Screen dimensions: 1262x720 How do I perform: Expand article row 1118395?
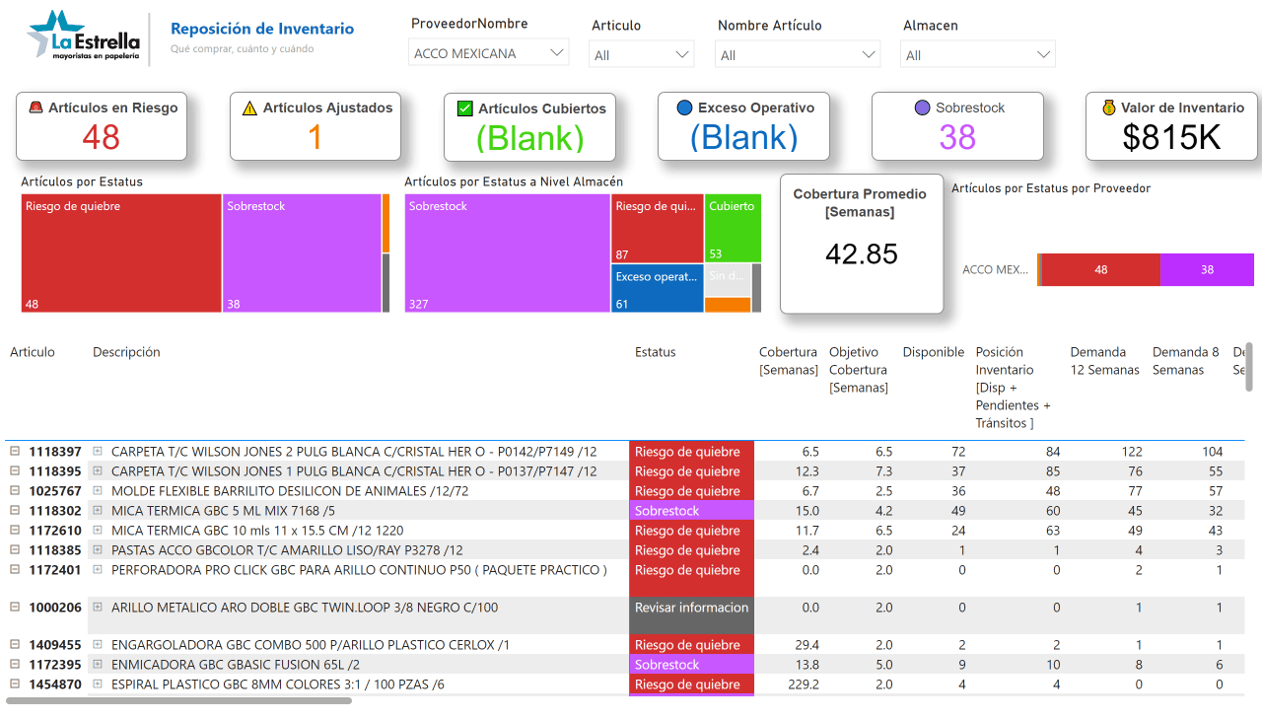[15, 471]
